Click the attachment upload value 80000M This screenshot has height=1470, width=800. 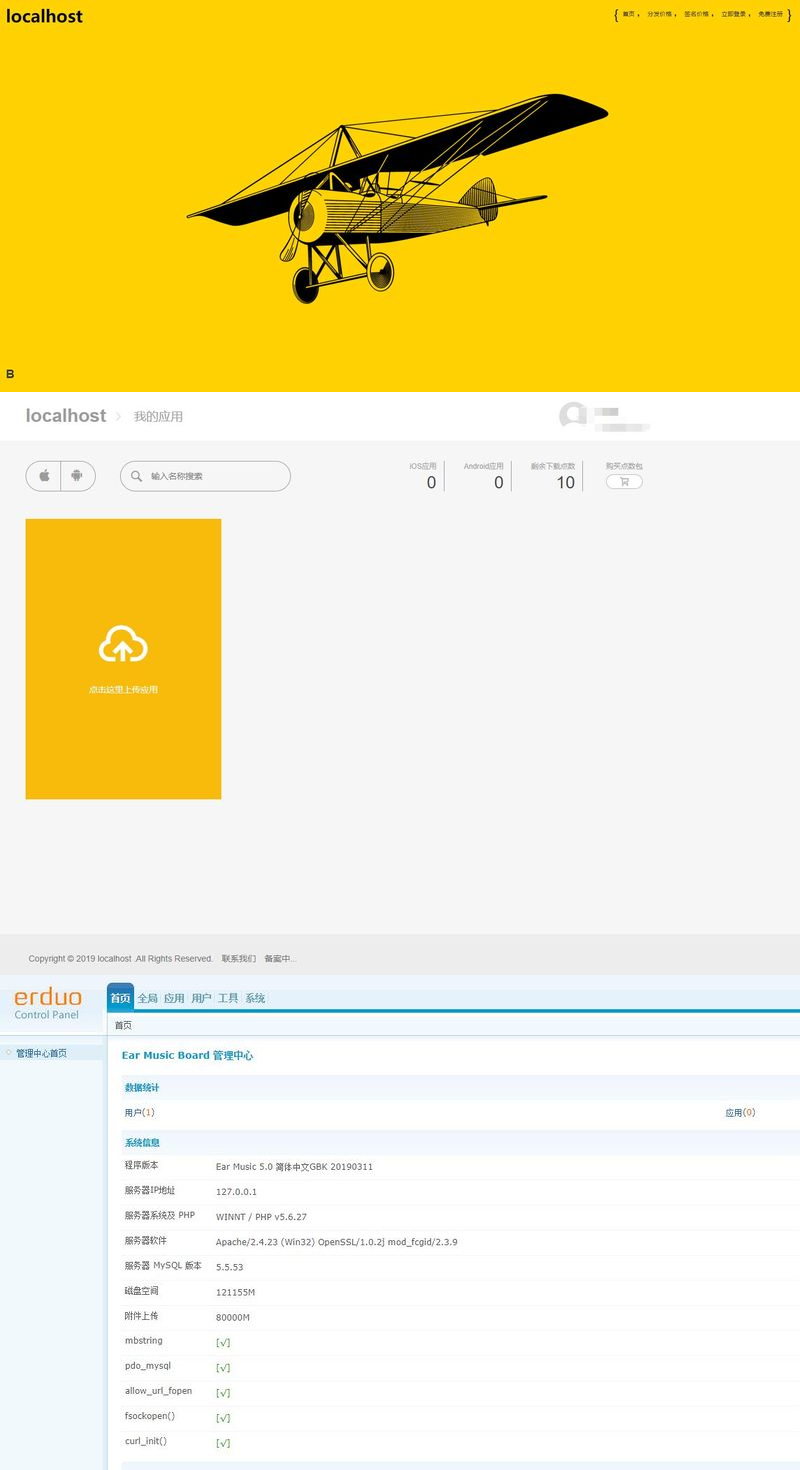tap(233, 1317)
